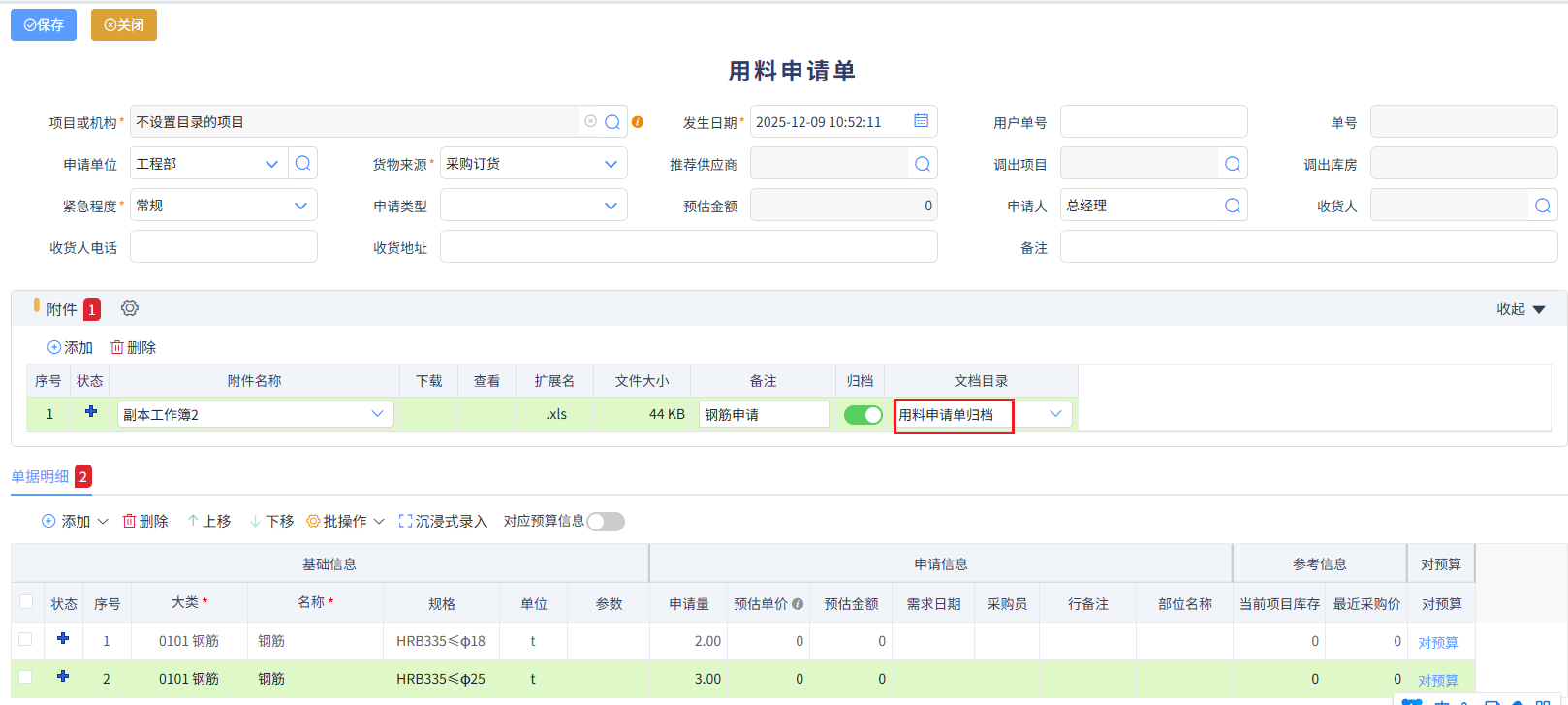This screenshot has width=1568, height=705.
Task: Enable the 对应预算信息 toggle
Action: click(x=606, y=522)
